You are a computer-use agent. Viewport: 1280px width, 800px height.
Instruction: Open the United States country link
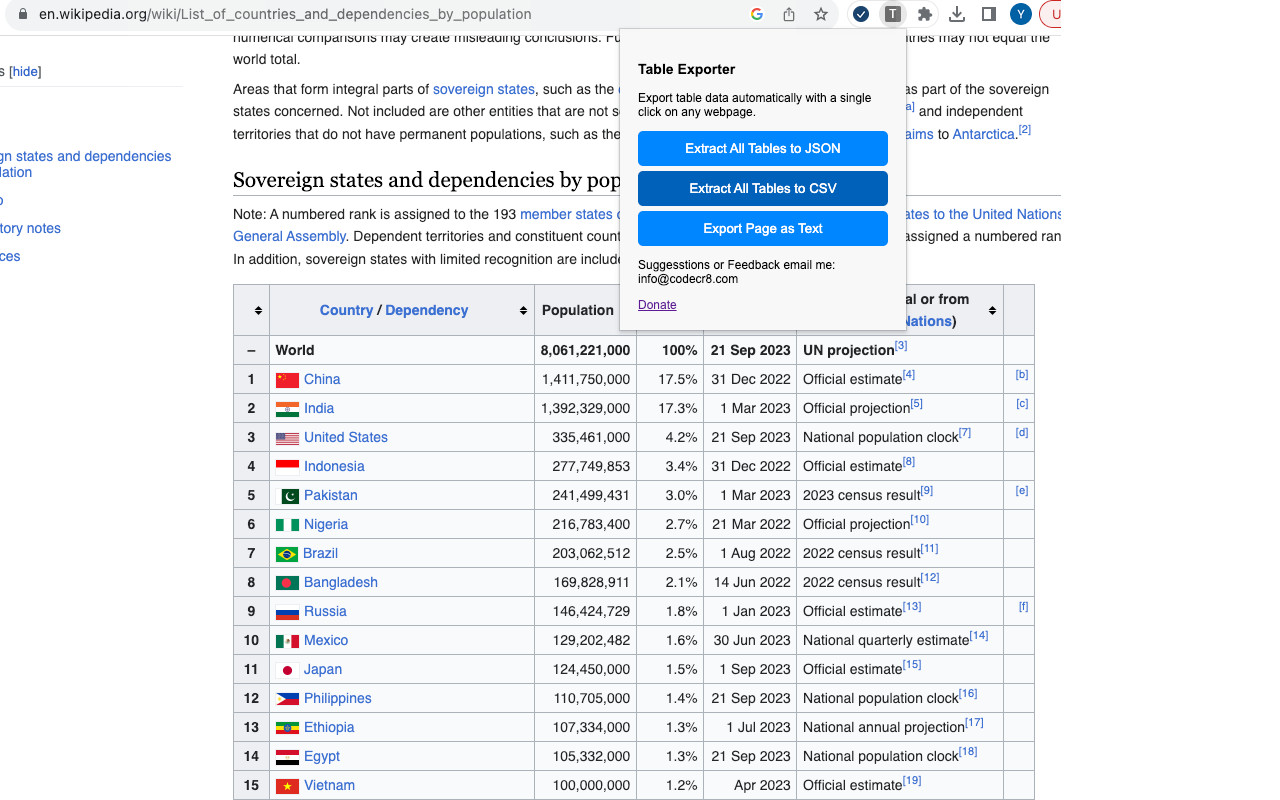point(346,437)
